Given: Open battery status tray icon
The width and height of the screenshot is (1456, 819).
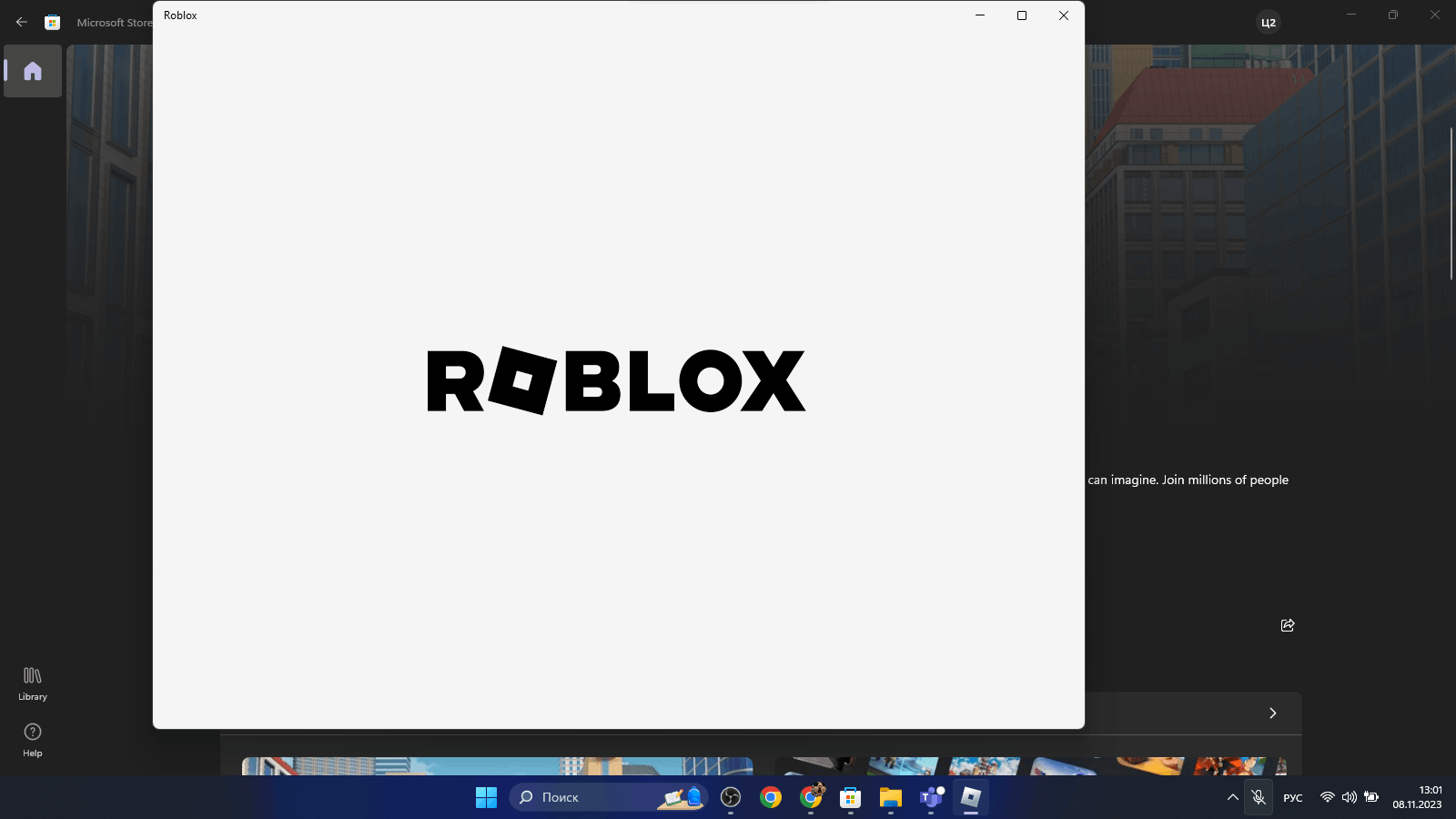Looking at the screenshot, I should coord(1371,798).
